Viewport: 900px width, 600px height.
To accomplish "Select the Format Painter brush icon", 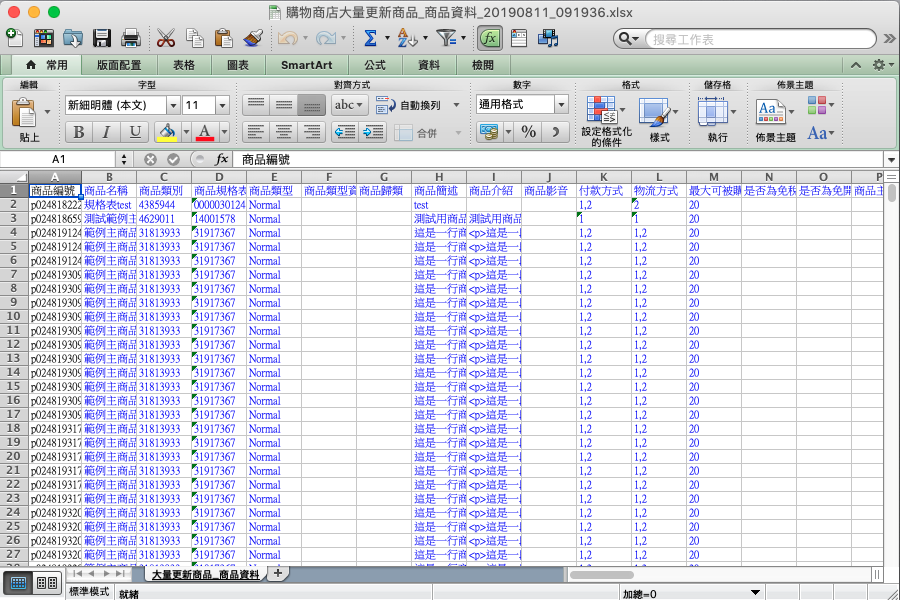I will pos(253,38).
